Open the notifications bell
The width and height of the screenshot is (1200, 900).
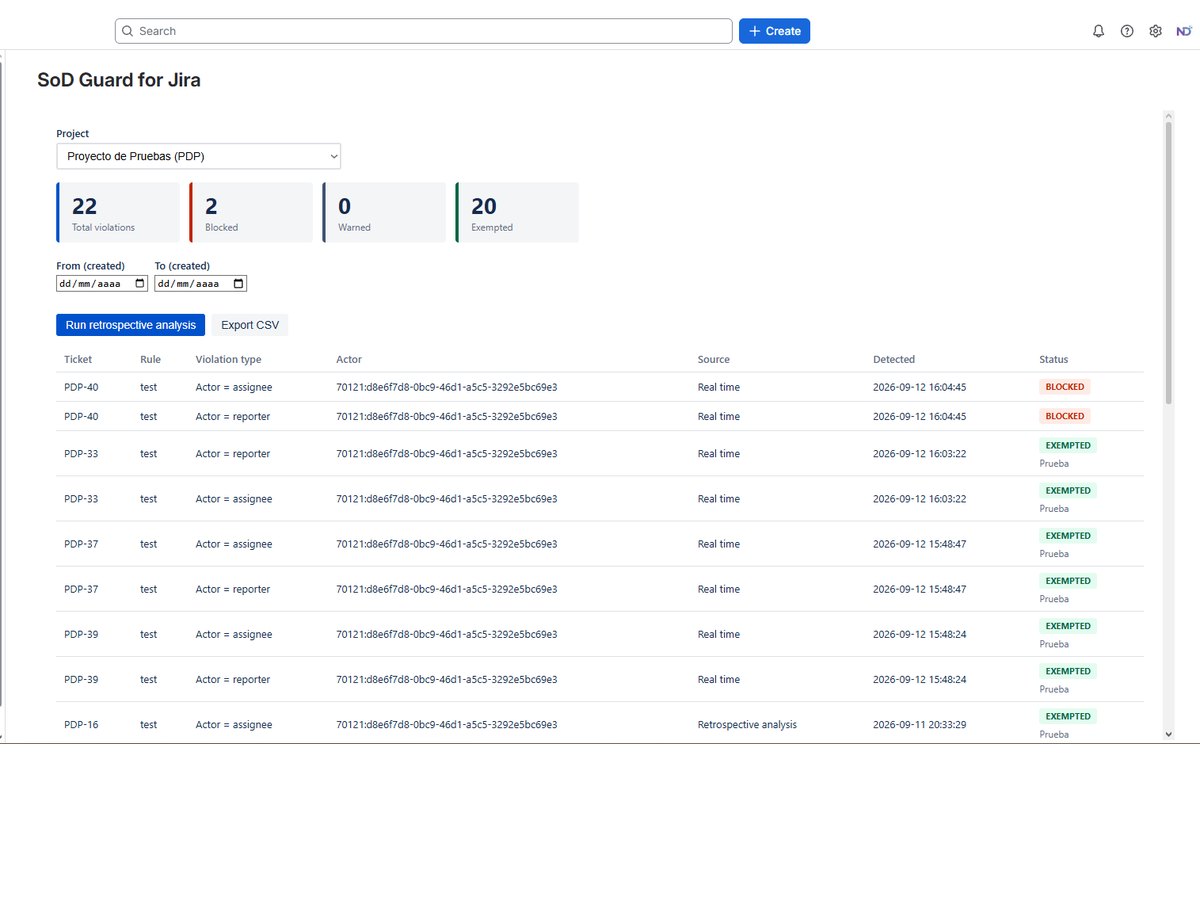1098,31
